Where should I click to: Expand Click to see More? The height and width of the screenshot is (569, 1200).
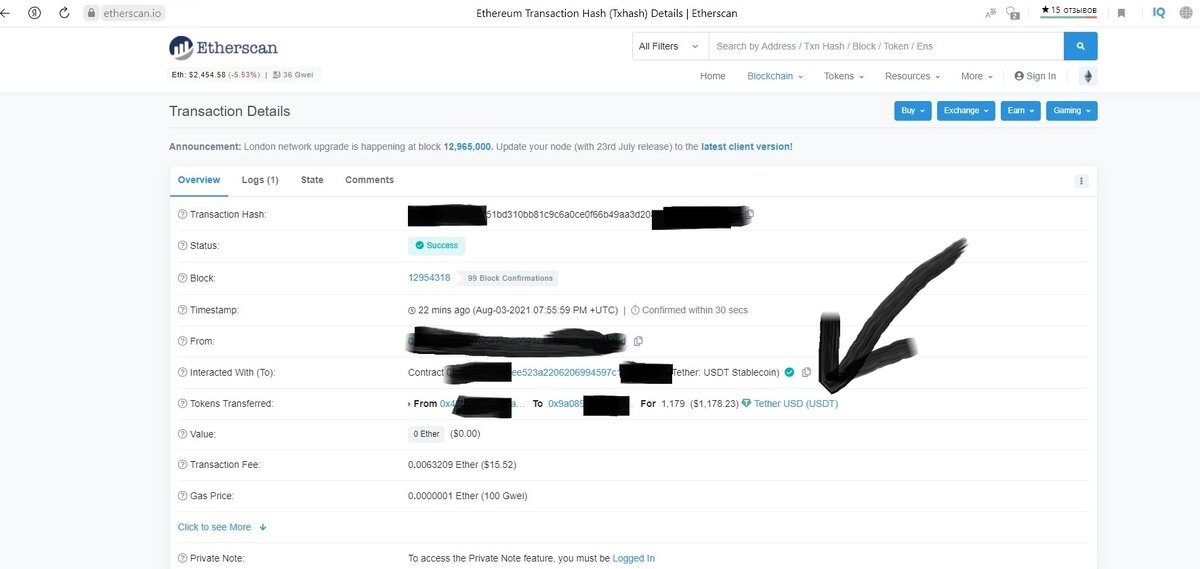(x=223, y=527)
